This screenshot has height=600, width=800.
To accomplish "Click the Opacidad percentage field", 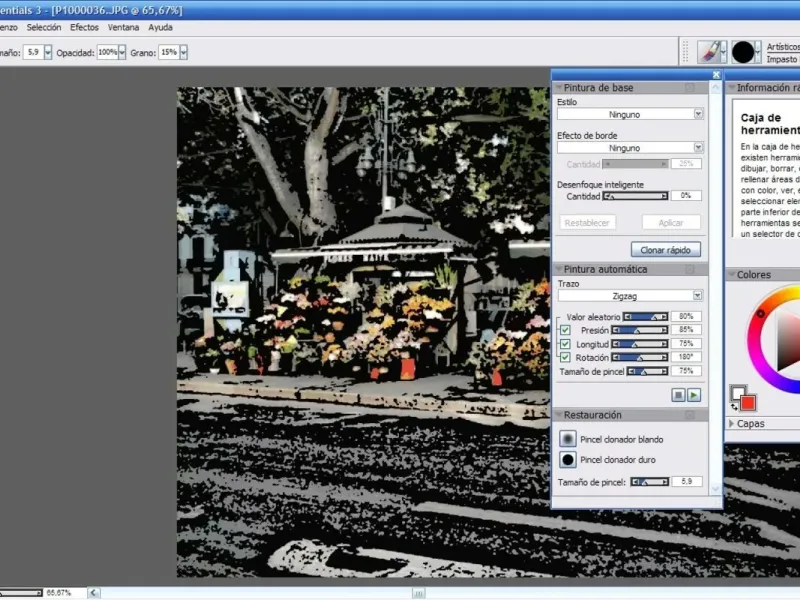I will [107, 52].
